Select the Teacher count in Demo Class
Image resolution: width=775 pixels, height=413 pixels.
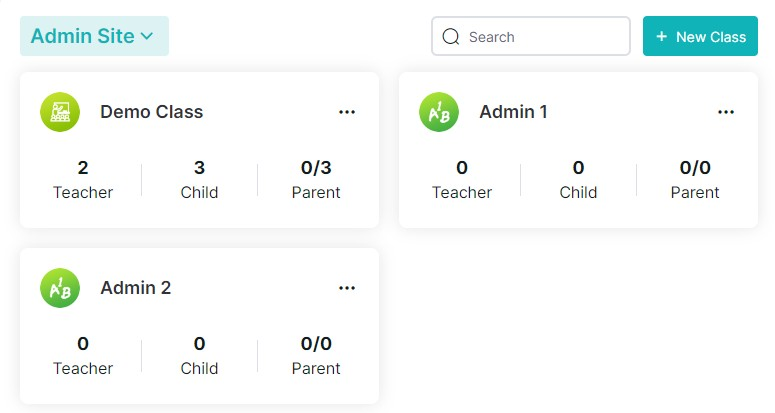pyautogui.click(x=83, y=168)
